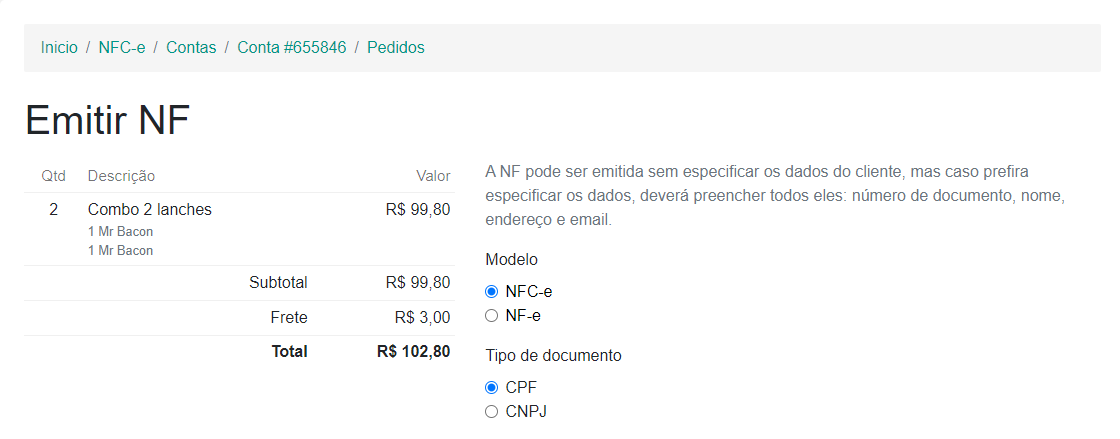
Task: Select CPF as the document type
Action: (491, 387)
